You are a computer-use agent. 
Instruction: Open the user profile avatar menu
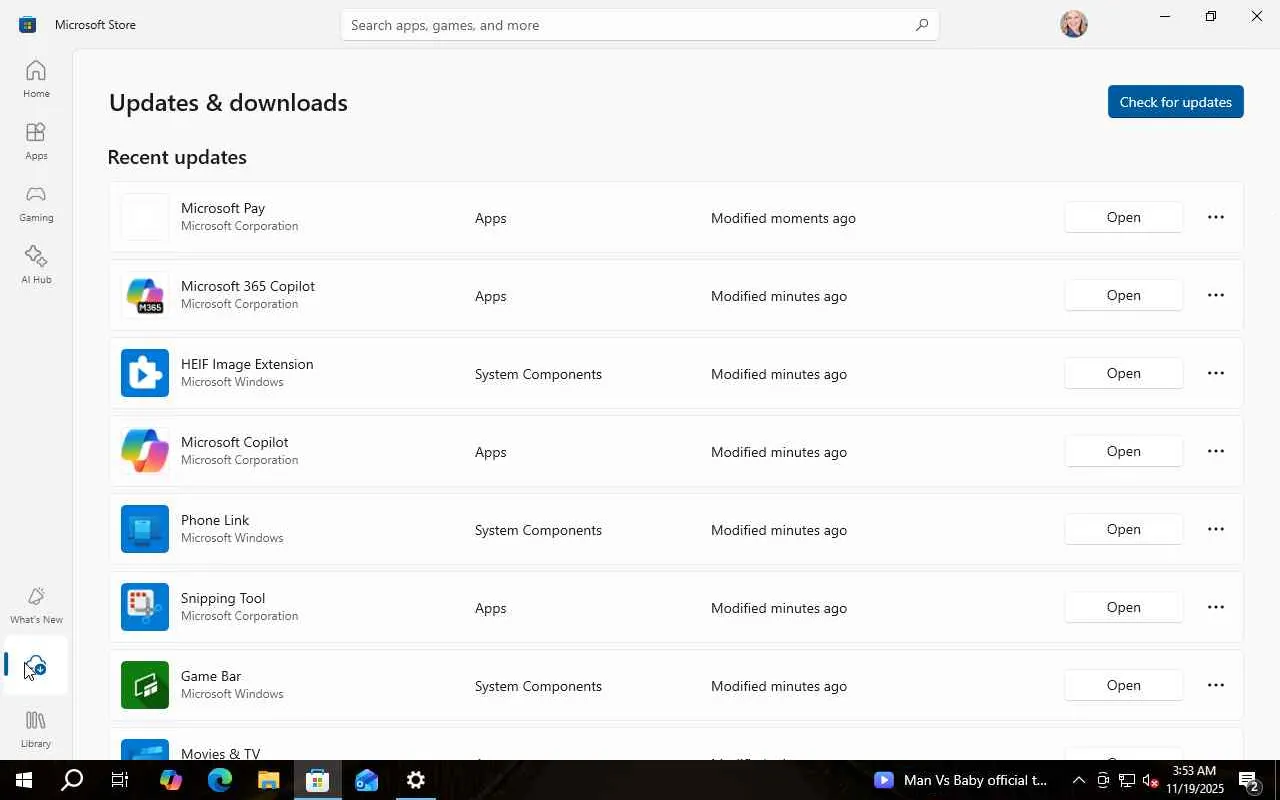pos(1073,24)
